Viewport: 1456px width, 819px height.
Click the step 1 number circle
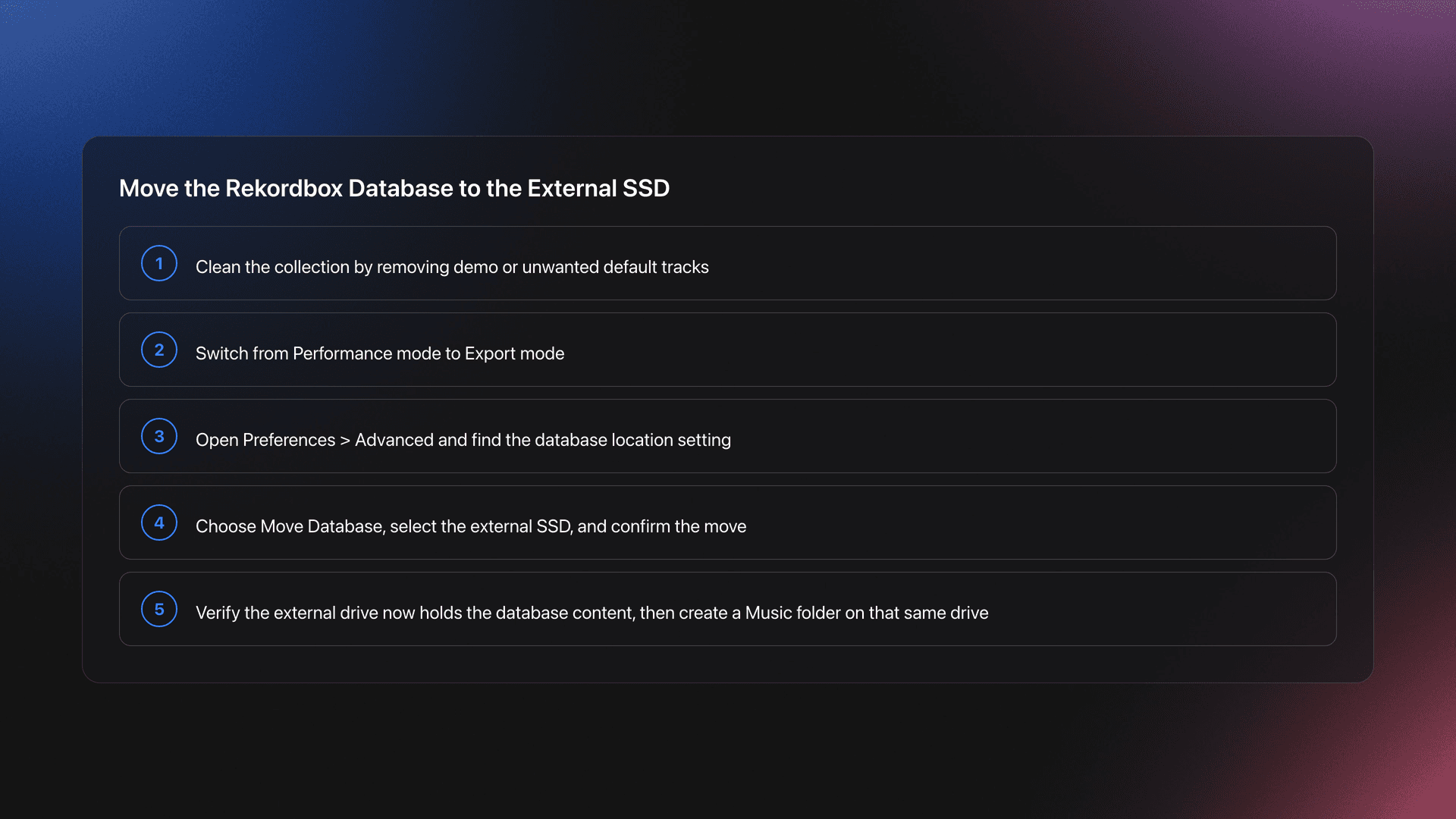[x=159, y=263]
